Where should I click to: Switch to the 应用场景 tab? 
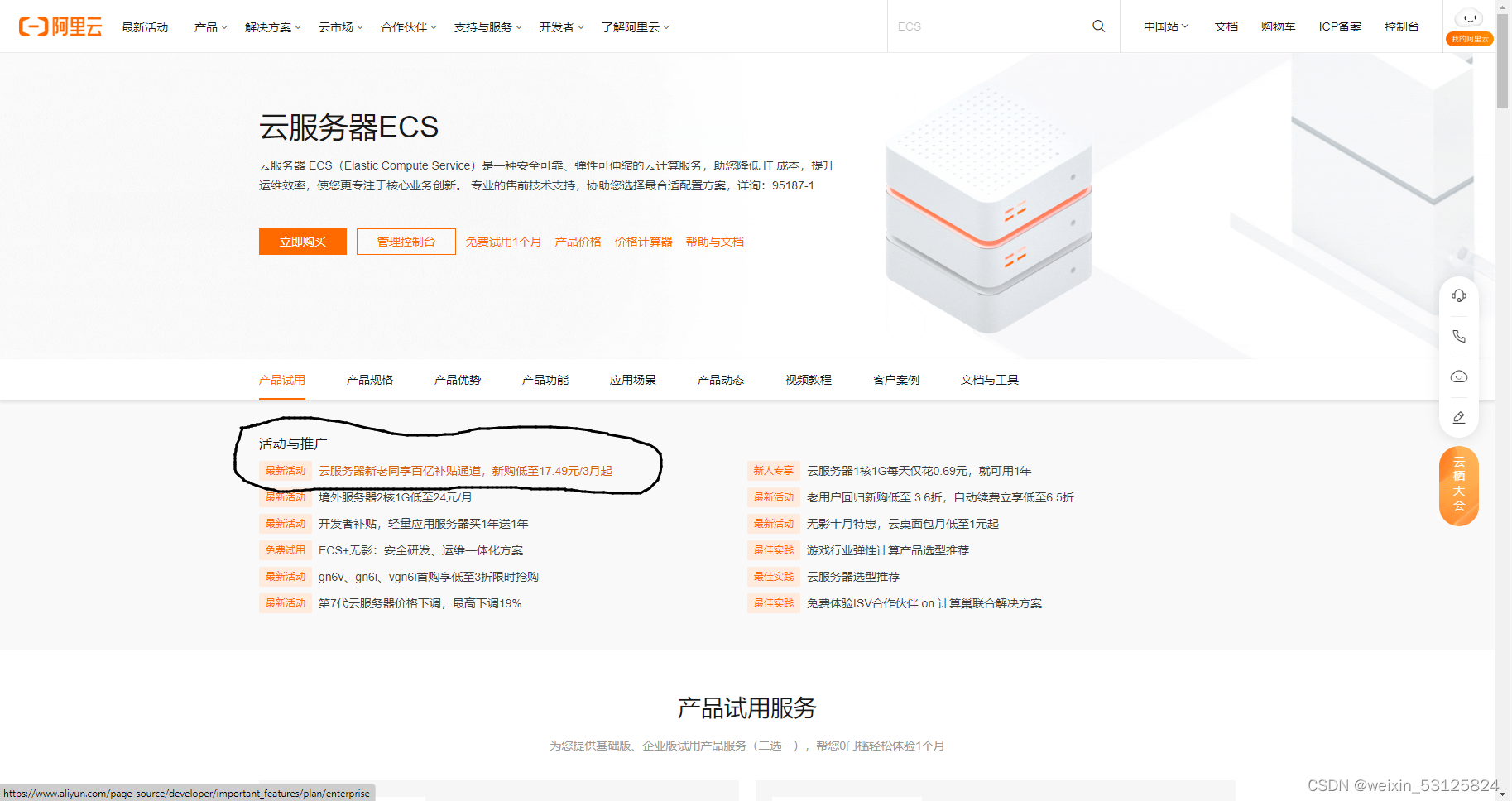click(633, 380)
